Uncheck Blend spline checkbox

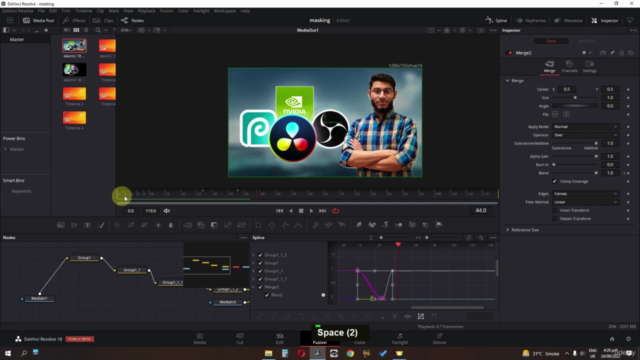[x=267, y=295]
